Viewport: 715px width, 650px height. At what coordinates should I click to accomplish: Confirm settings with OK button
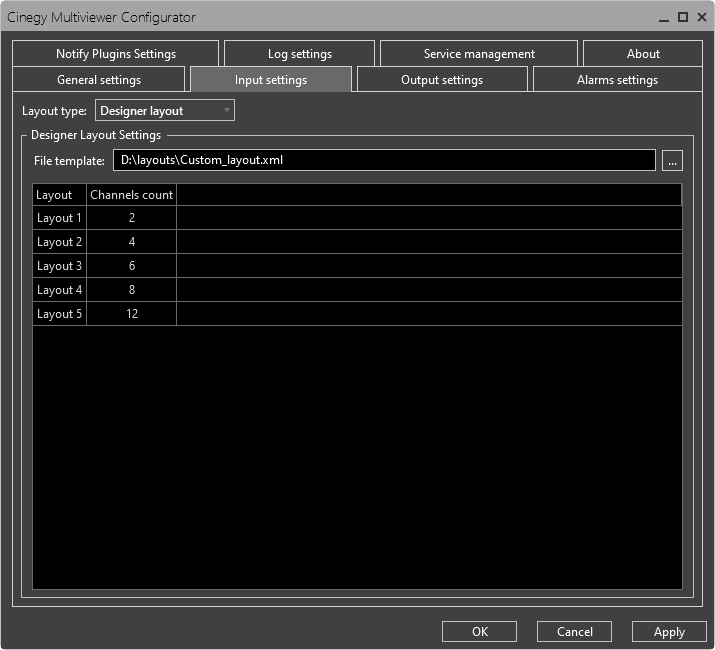point(479,631)
